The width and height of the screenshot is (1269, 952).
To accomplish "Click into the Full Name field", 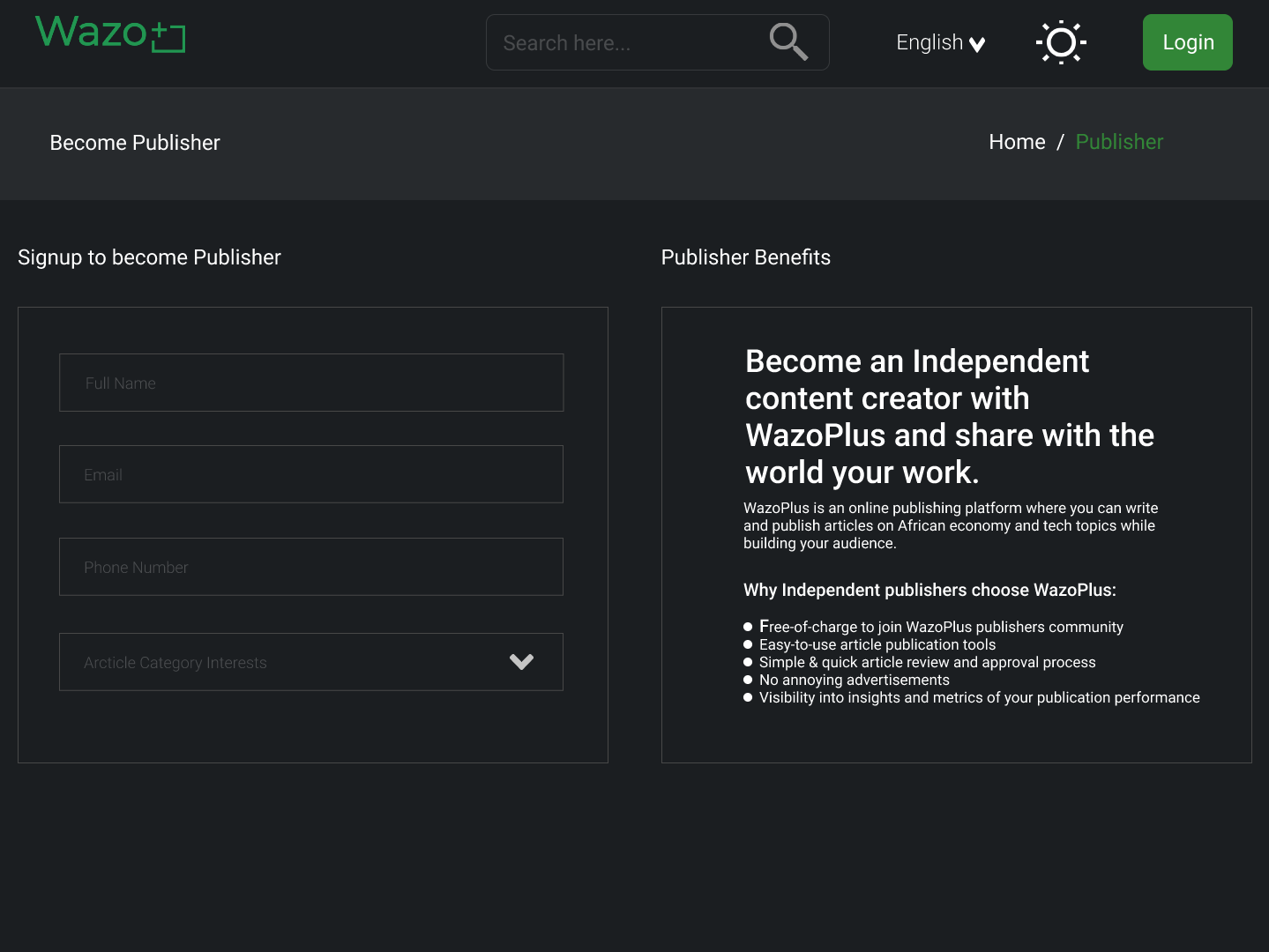I will coord(311,383).
